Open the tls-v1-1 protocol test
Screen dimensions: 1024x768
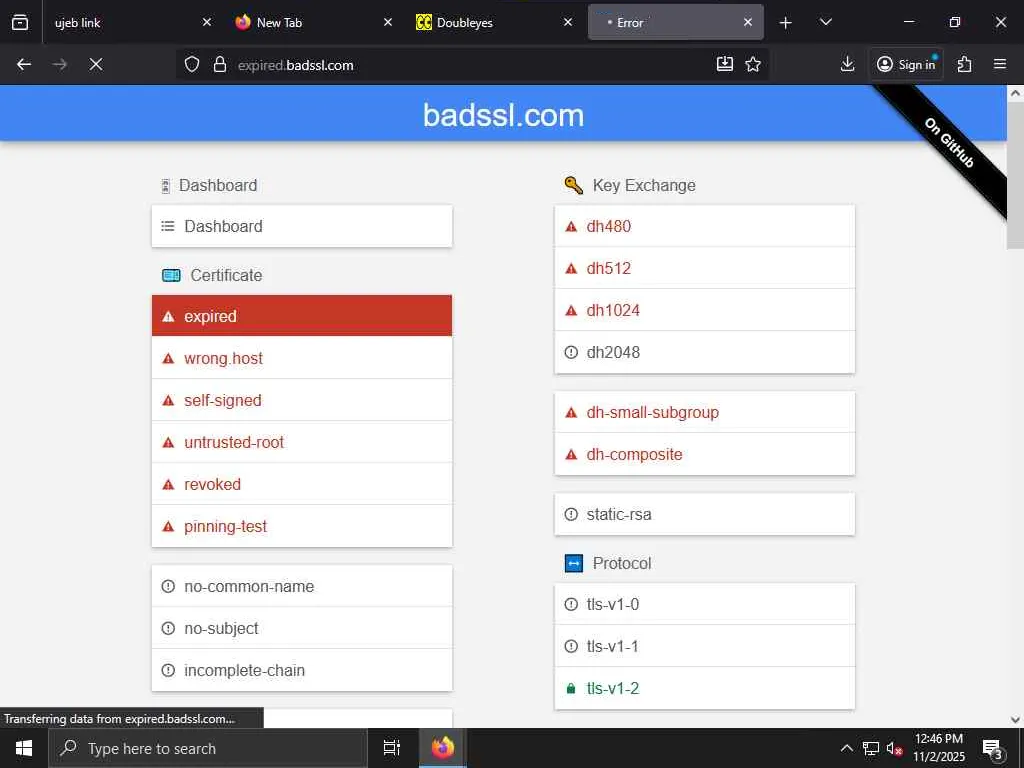(705, 646)
